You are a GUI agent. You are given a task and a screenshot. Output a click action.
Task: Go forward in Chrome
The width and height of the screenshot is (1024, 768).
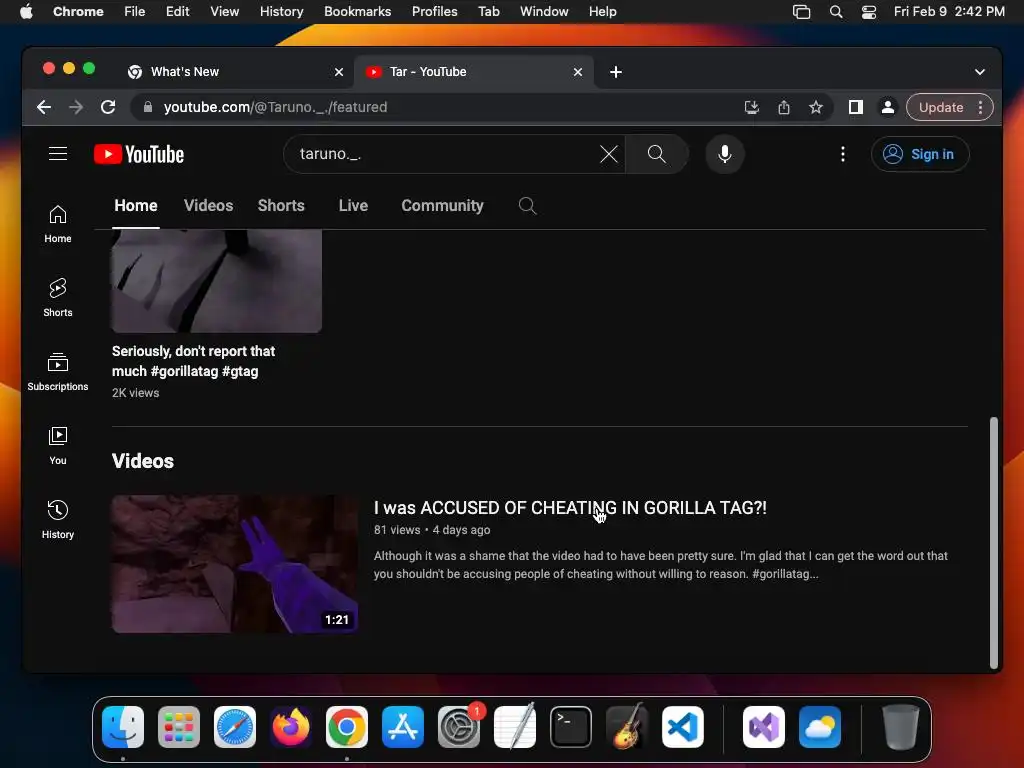click(x=76, y=107)
